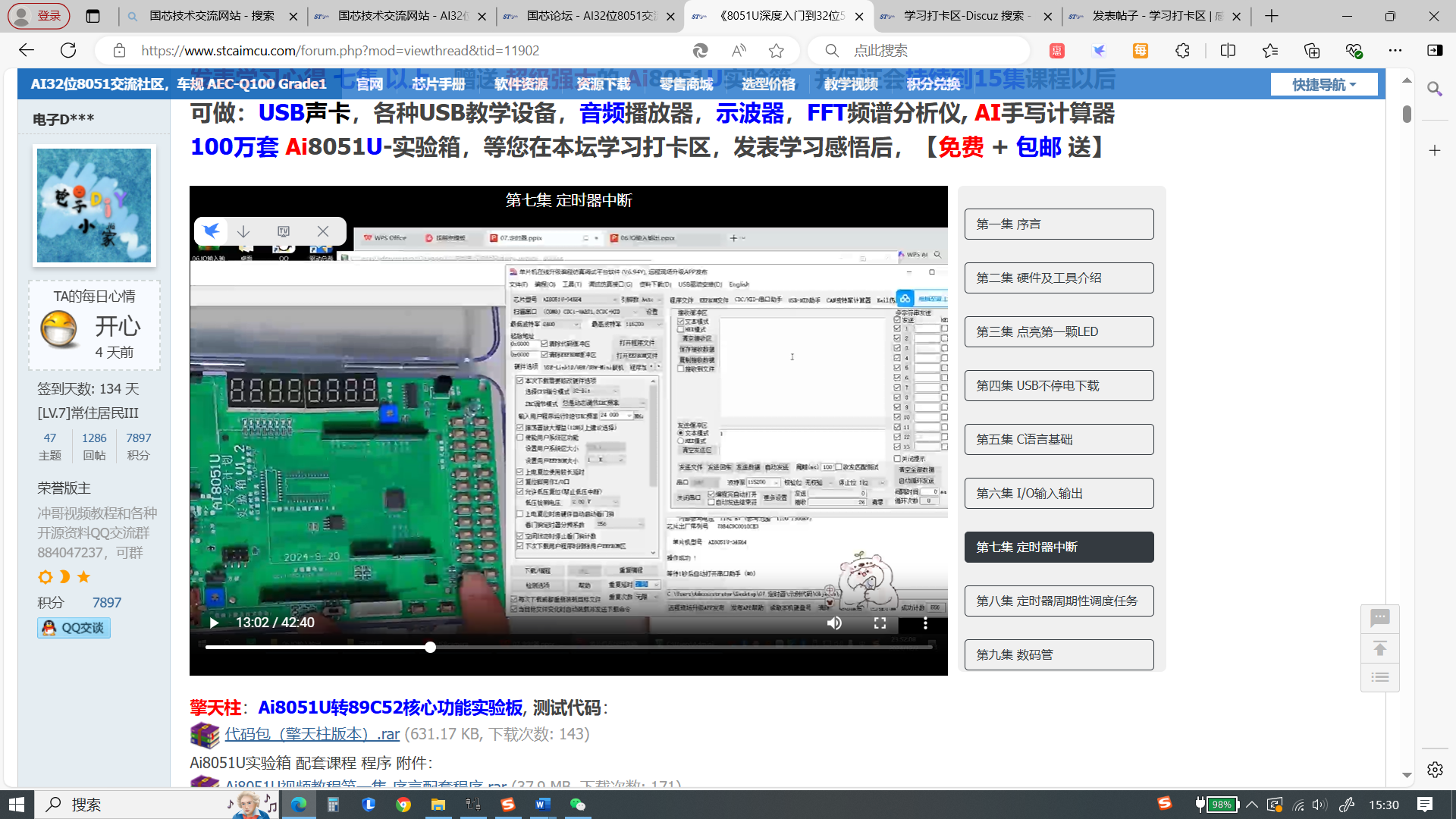Image resolution: width=1456 pixels, height=819 pixels.
Task: Open Chrome from taskbar
Action: click(x=403, y=805)
